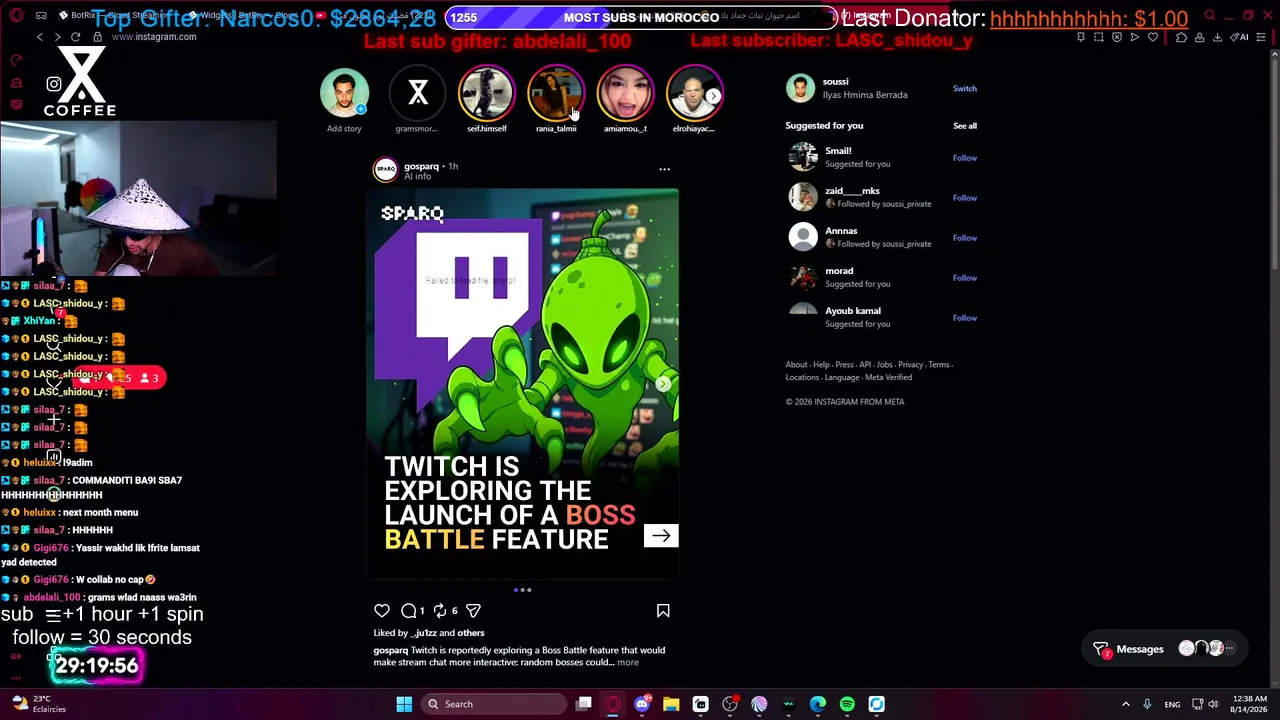
Task: Open comments on the gosparq post
Action: [x=408, y=610]
